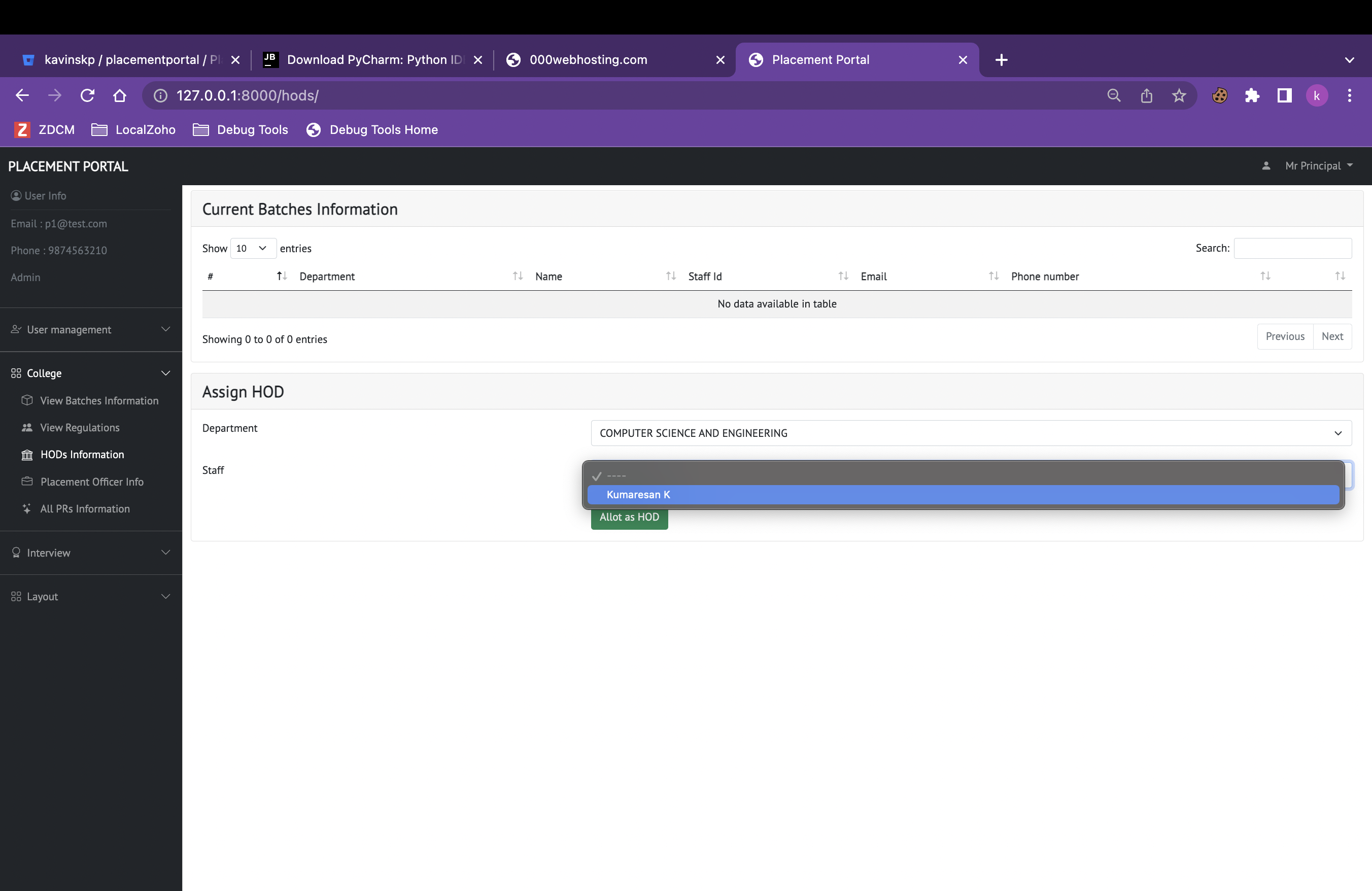The height and width of the screenshot is (891, 1372).
Task: Open a new browser tab
Action: 1001,60
